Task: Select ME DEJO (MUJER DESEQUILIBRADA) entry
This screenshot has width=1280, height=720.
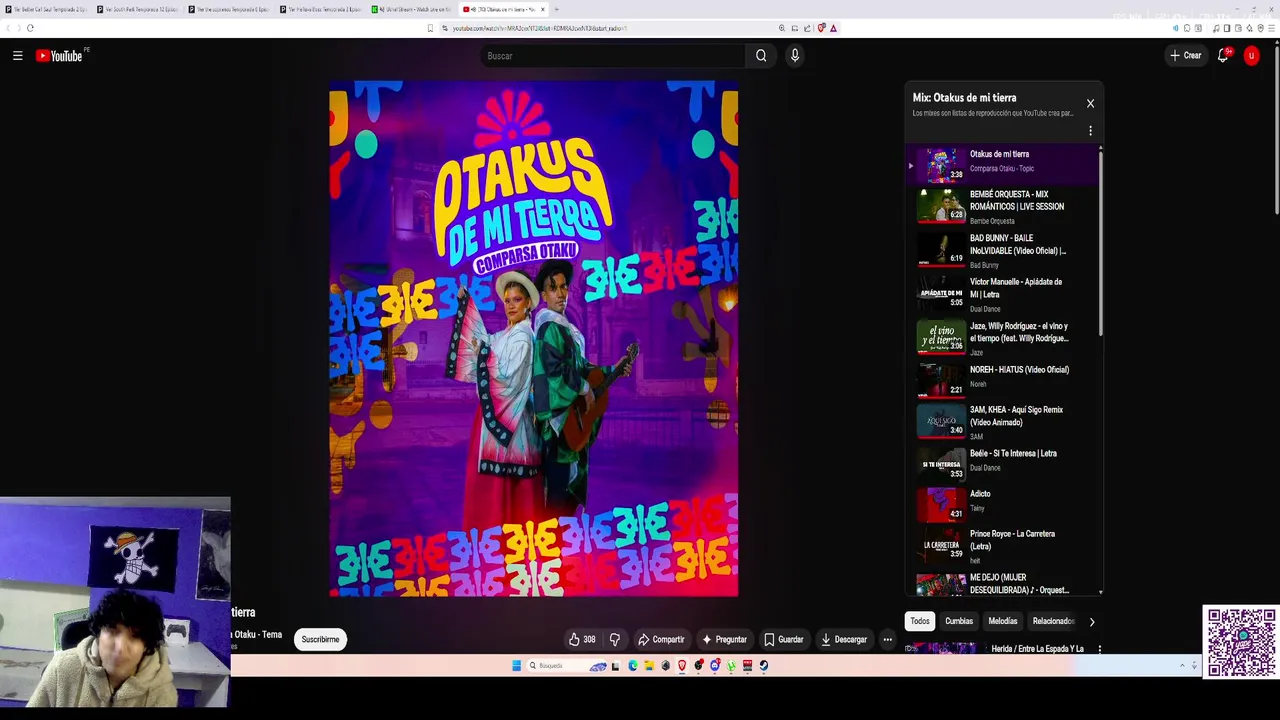Action: [x=1004, y=584]
